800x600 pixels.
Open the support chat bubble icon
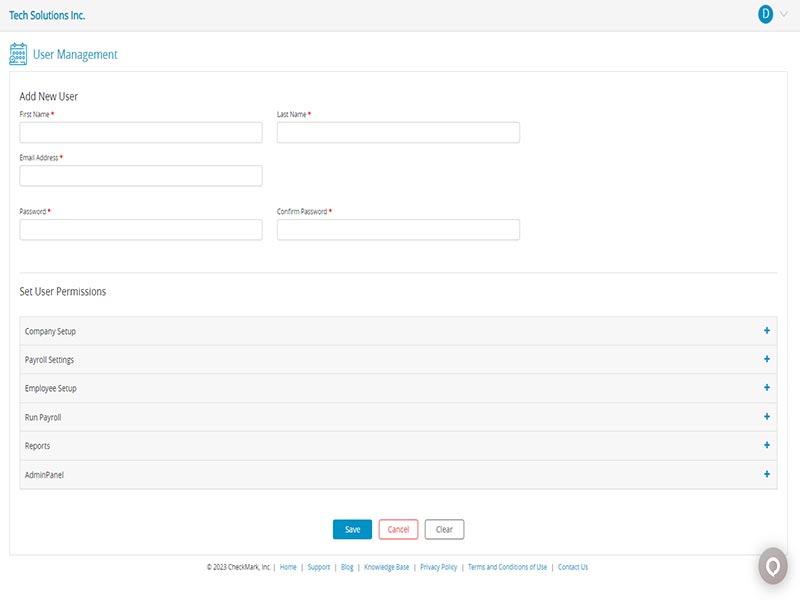(x=771, y=566)
